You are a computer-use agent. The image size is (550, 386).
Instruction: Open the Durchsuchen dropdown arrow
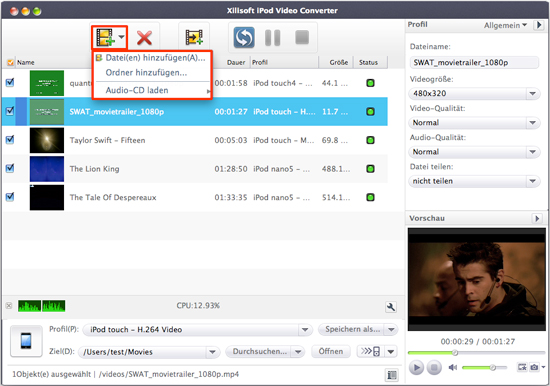(x=298, y=352)
